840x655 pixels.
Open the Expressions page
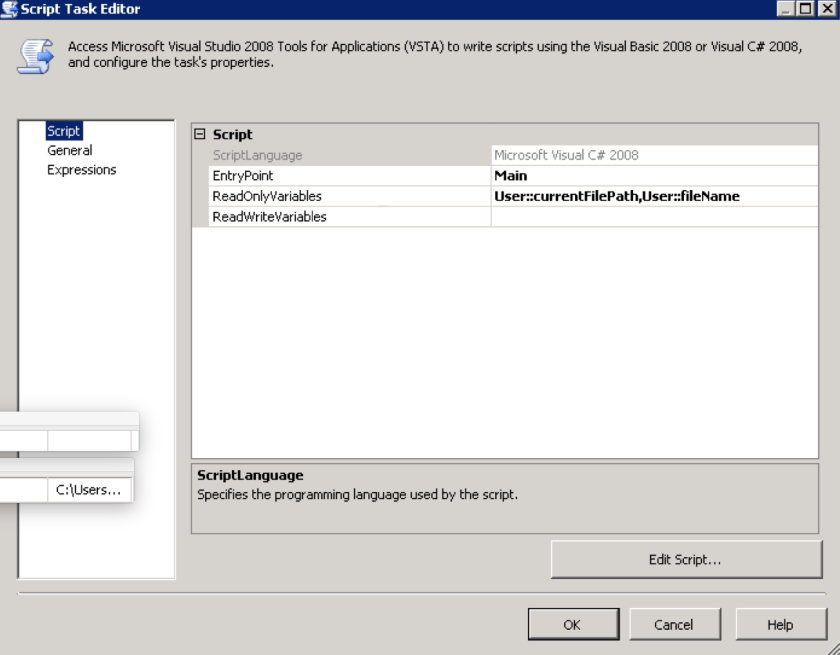(81, 170)
